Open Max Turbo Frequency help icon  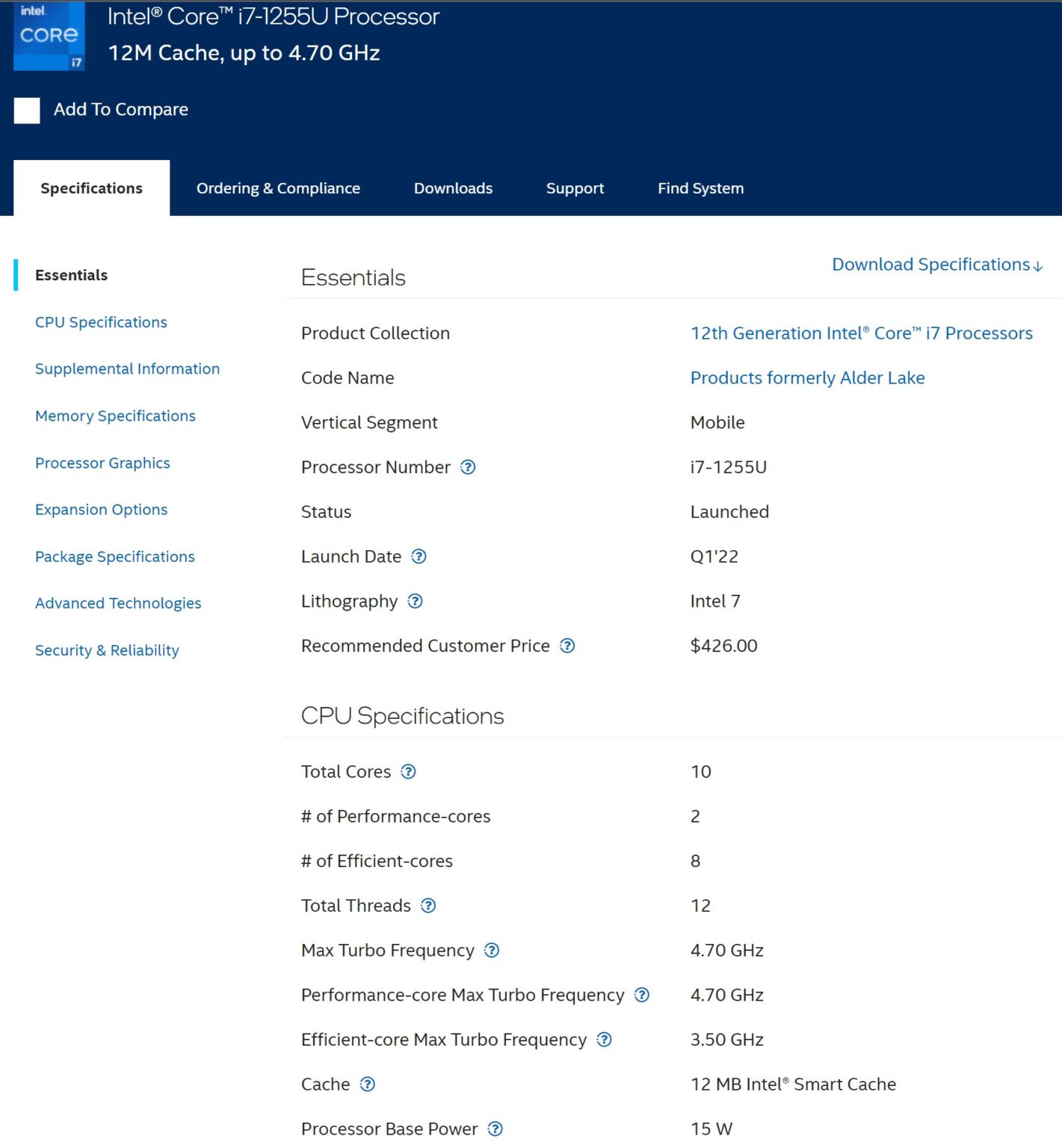pos(492,950)
